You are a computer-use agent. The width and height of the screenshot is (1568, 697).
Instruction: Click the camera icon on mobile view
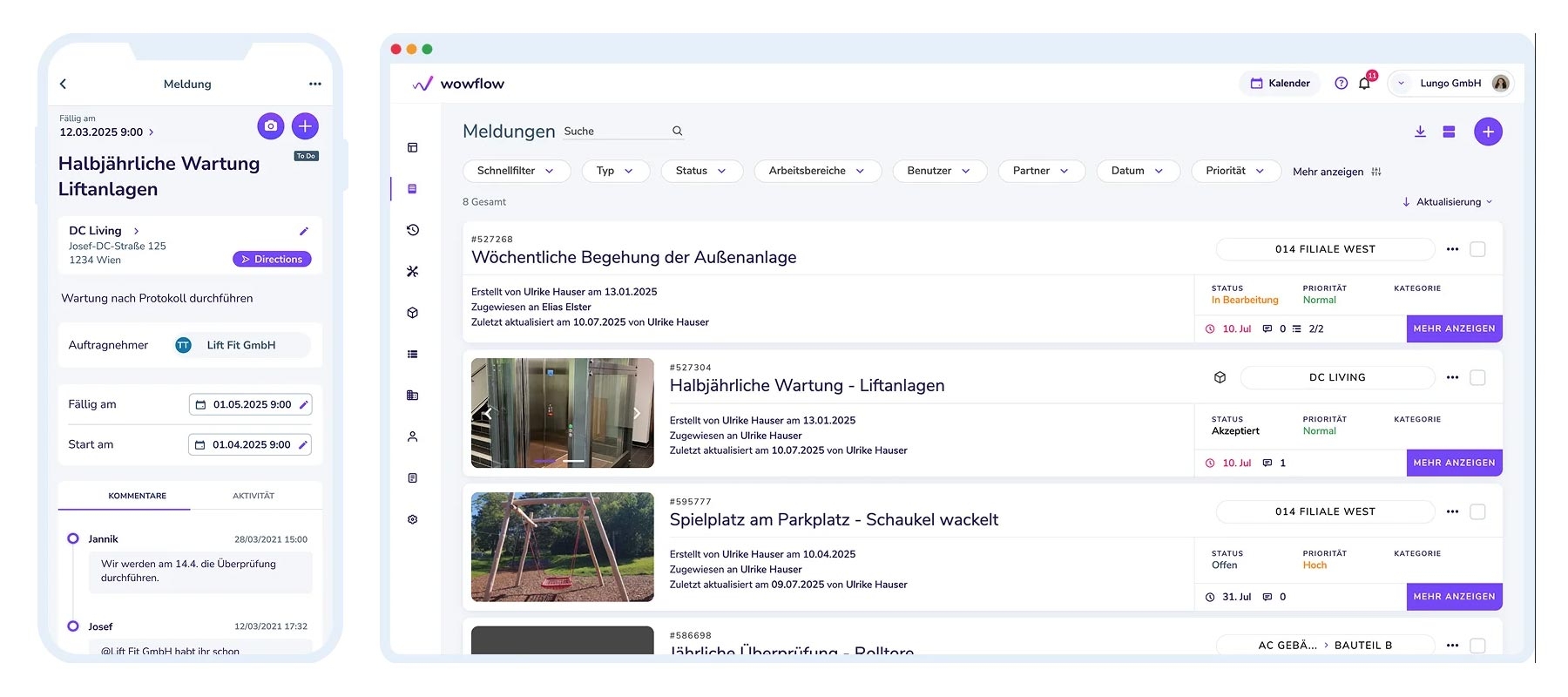[271, 126]
